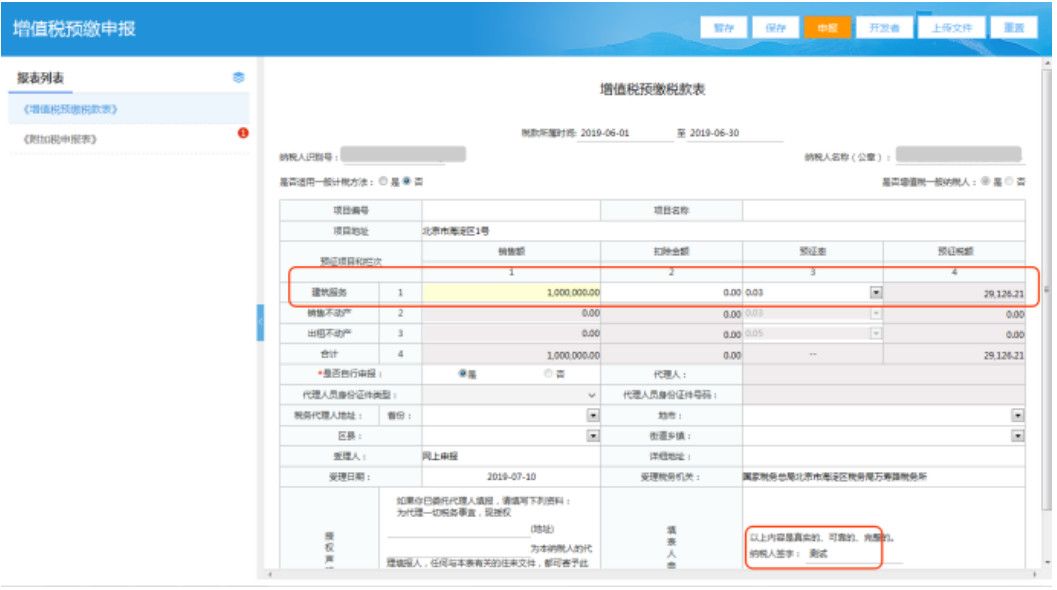Click the 增值税预缴税款表 form title

point(652,89)
